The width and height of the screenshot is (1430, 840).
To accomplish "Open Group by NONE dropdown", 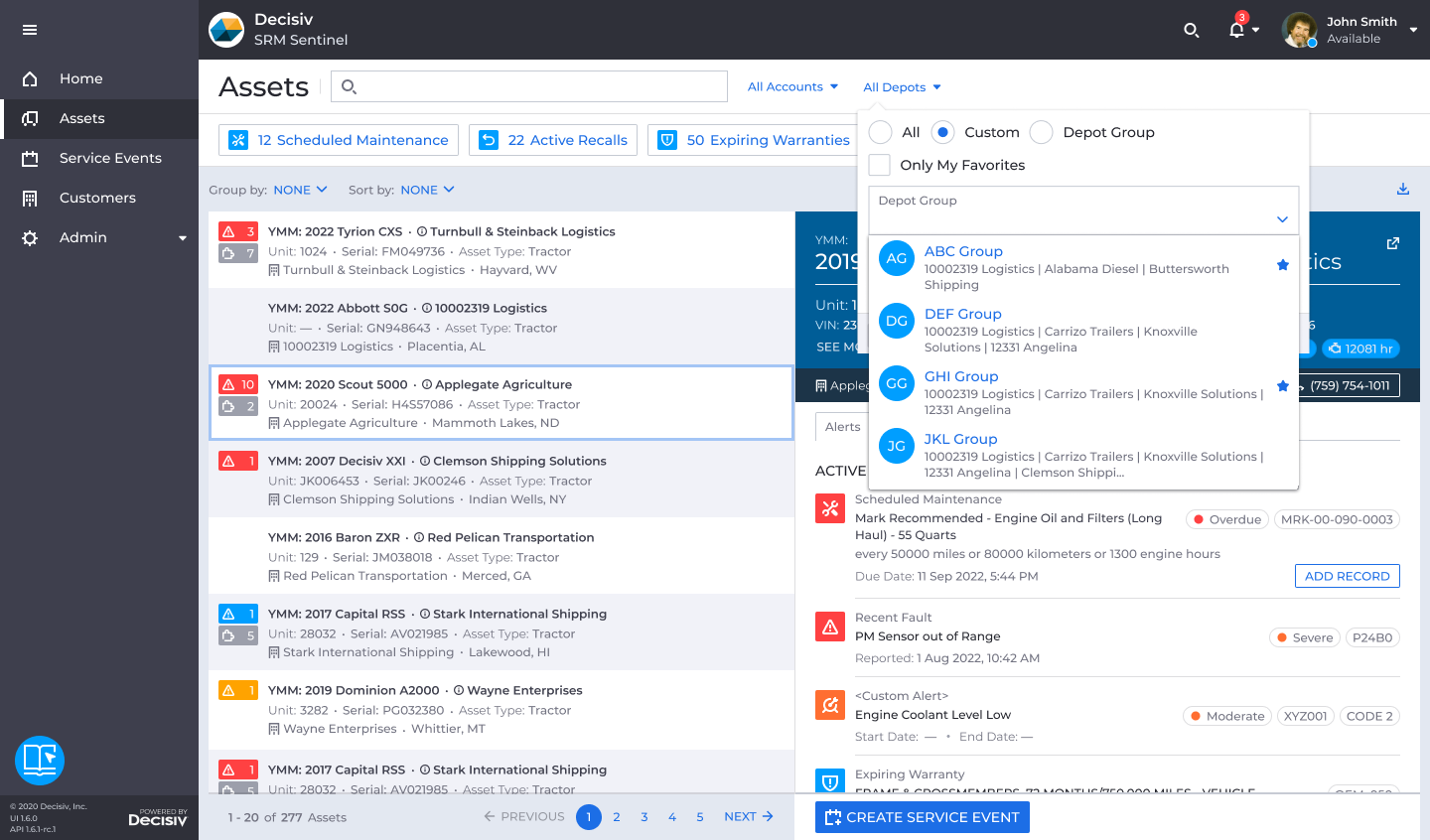I will [300, 190].
